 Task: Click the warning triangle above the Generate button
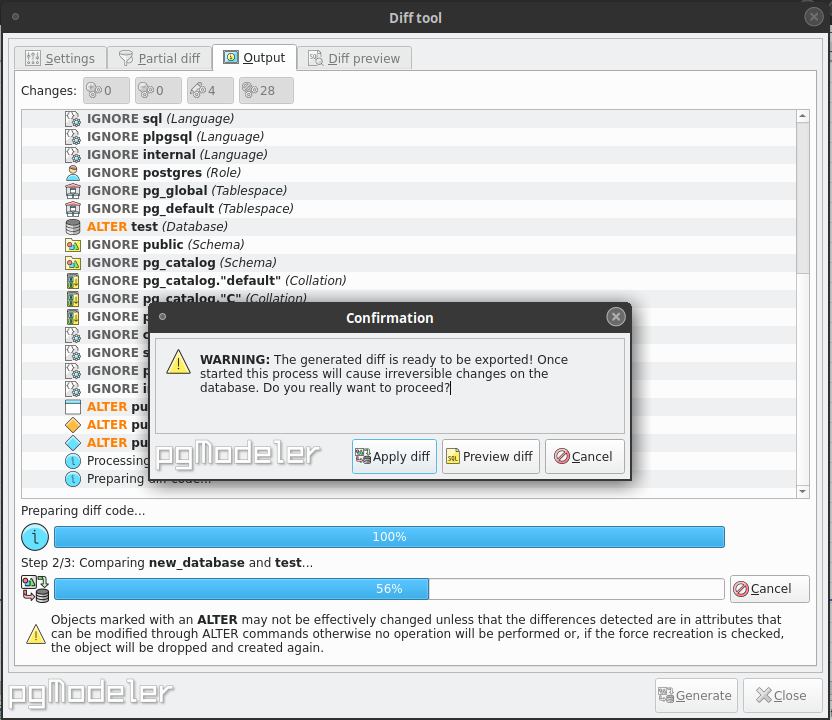tap(35, 633)
